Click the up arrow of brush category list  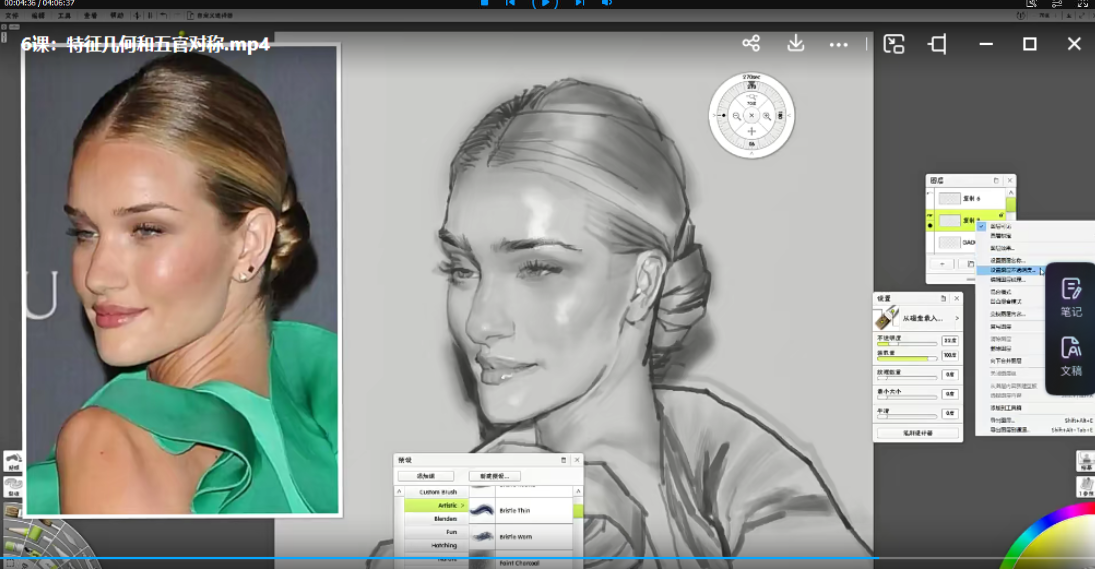(x=399, y=492)
